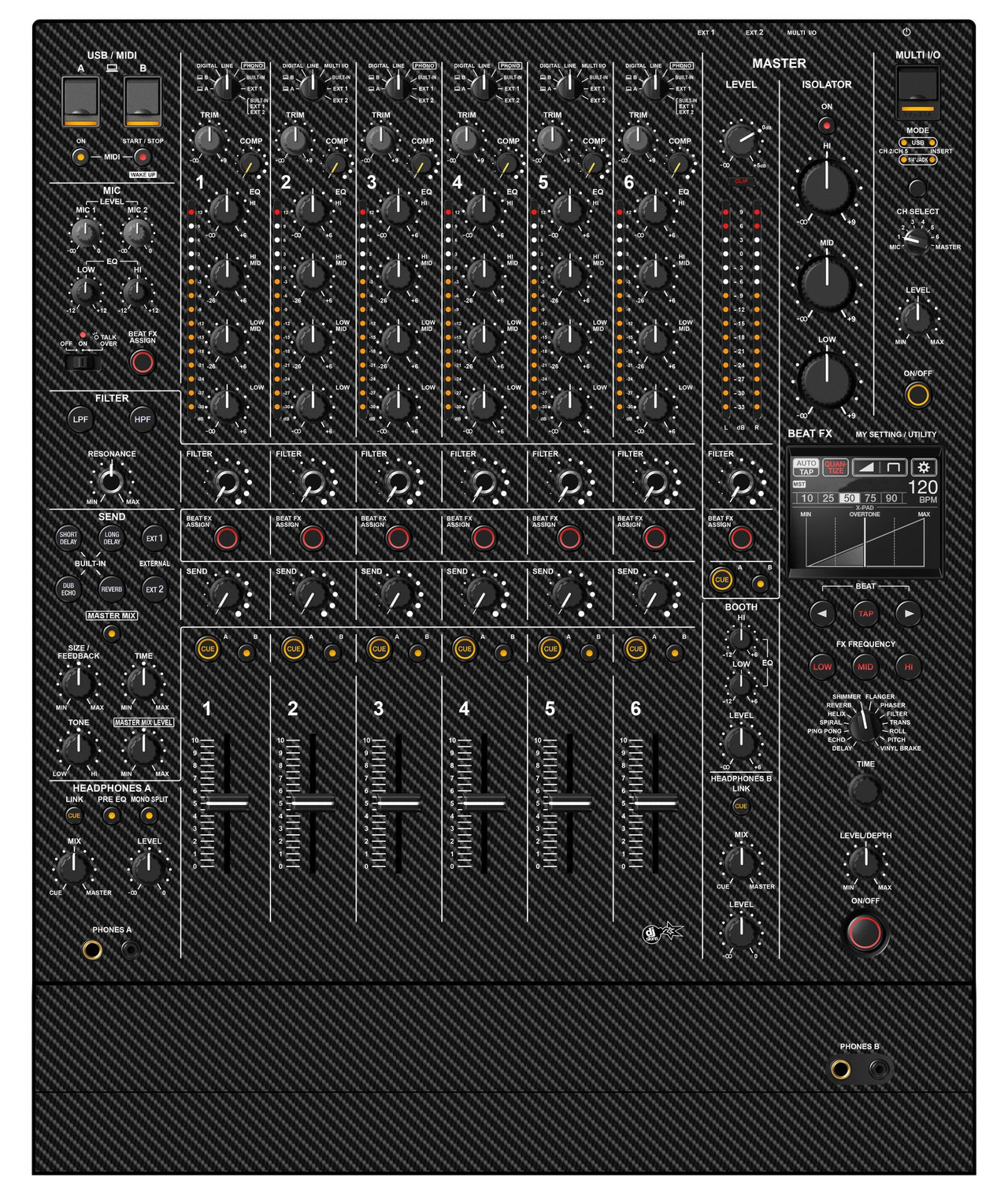Image resolution: width=1008 pixels, height=1199 pixels.
Task: Tap QUANTIZE on Beat FX screen
Action: coord(835,467)
